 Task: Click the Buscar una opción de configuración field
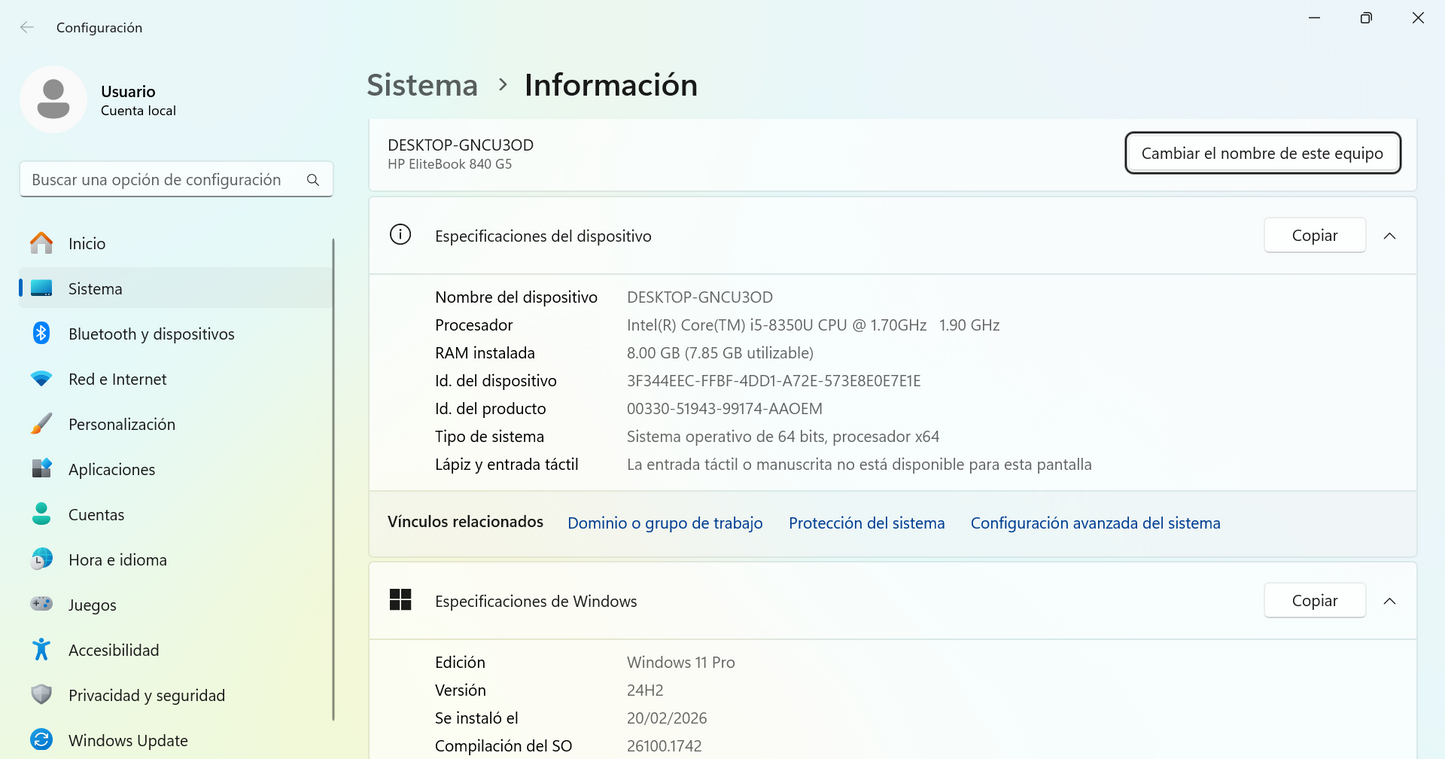(x=176, y=180)
